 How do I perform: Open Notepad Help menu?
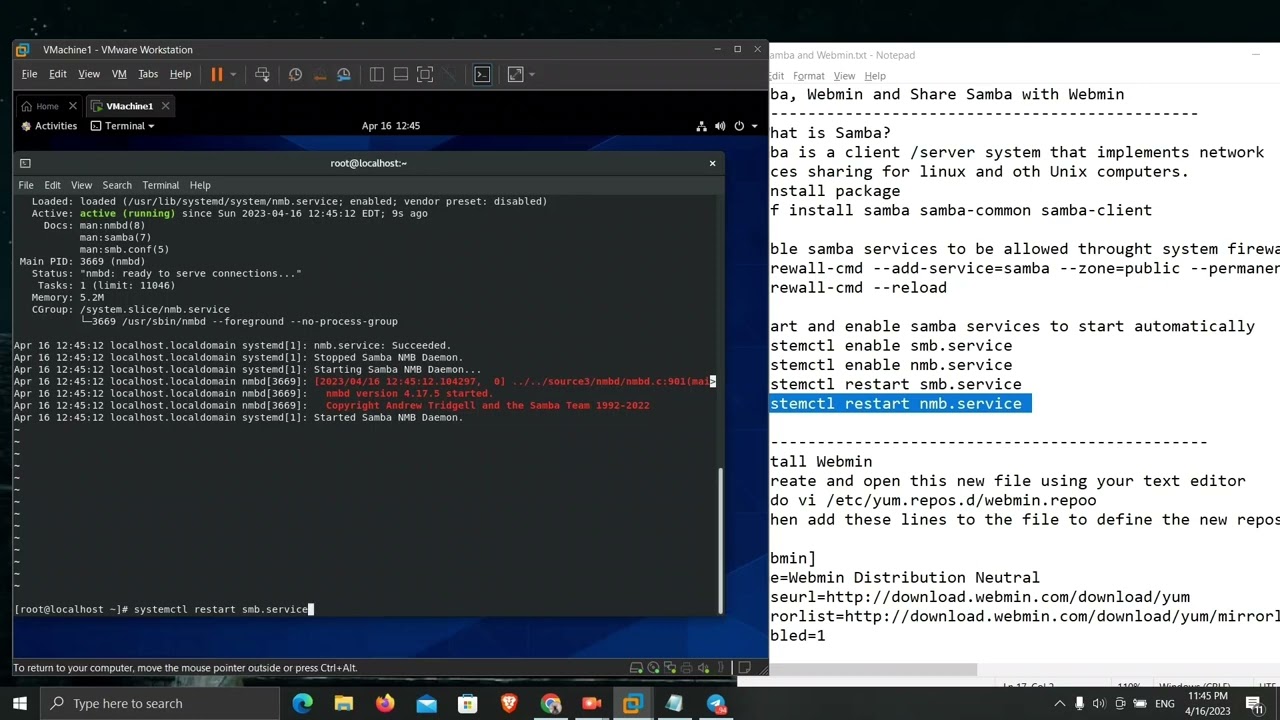(x=875, y=76)
